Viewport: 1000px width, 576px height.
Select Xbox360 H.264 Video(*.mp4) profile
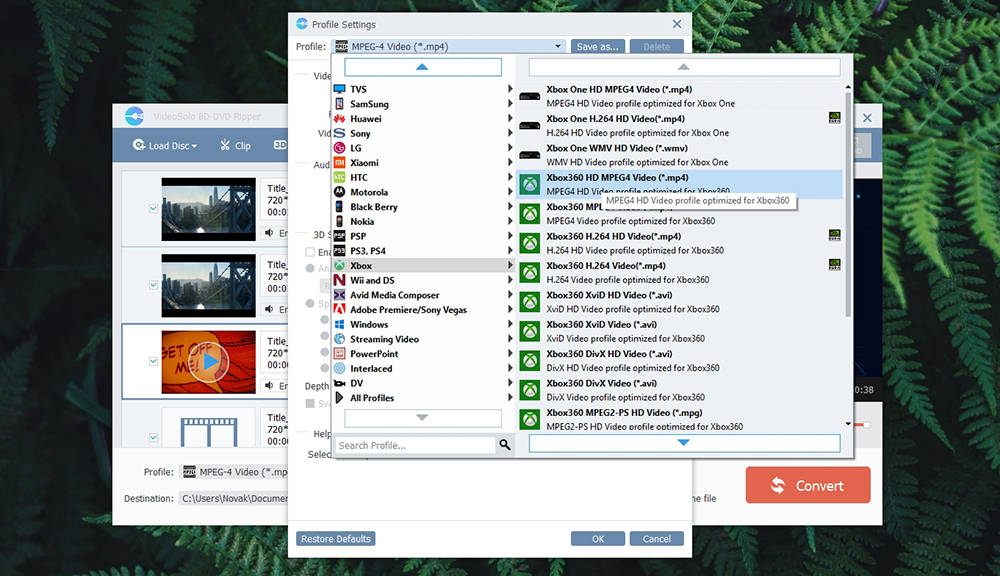pyautogui.click(x=680, y=272)
